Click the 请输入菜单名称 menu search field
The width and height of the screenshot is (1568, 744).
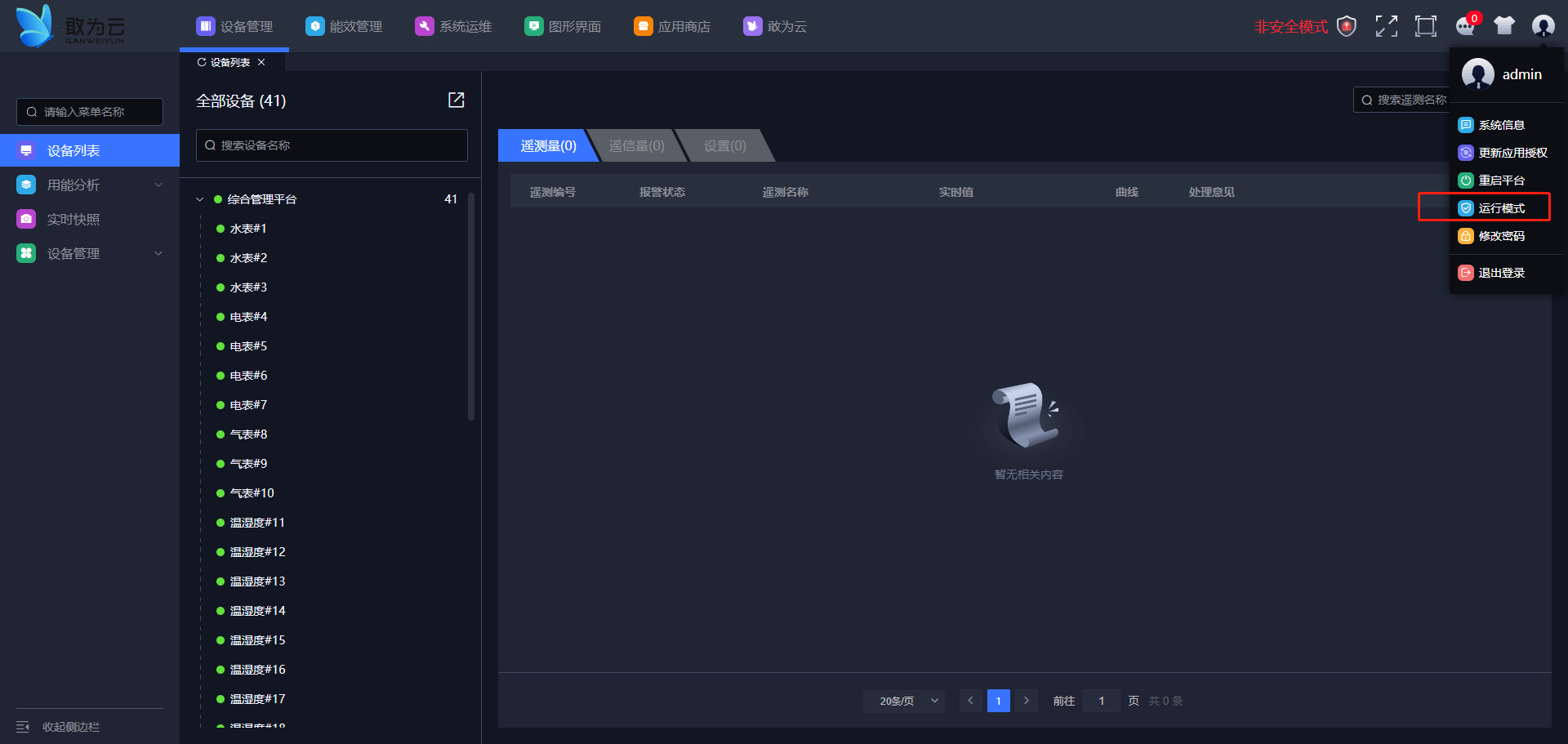pos(90,112)
